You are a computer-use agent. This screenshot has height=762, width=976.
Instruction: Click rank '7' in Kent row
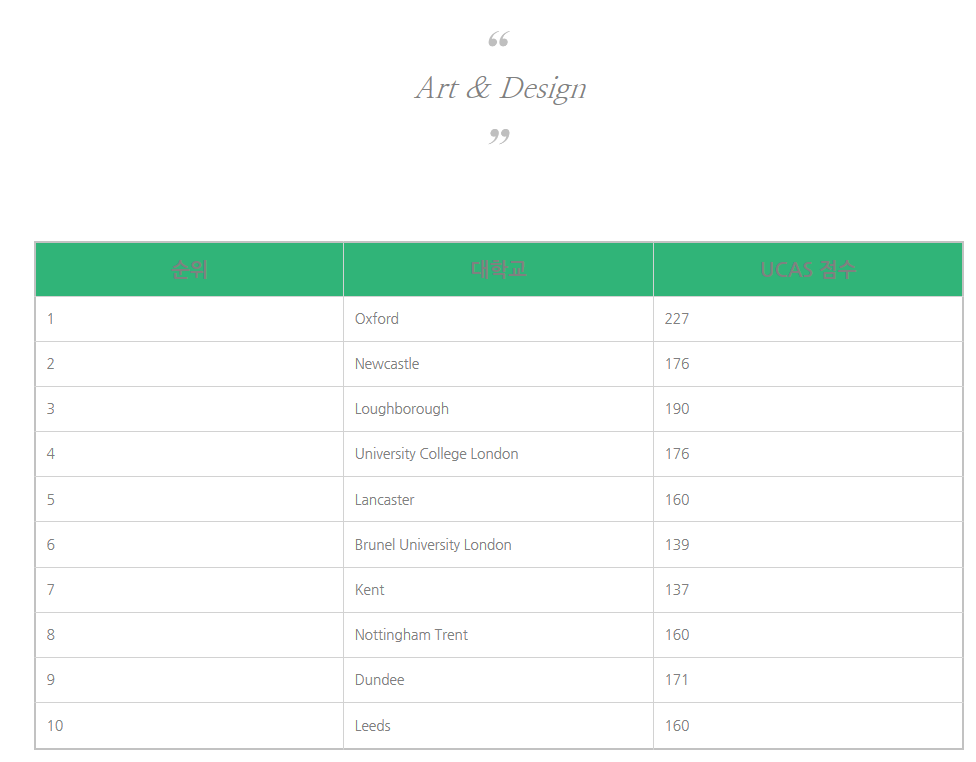point(50,590)
